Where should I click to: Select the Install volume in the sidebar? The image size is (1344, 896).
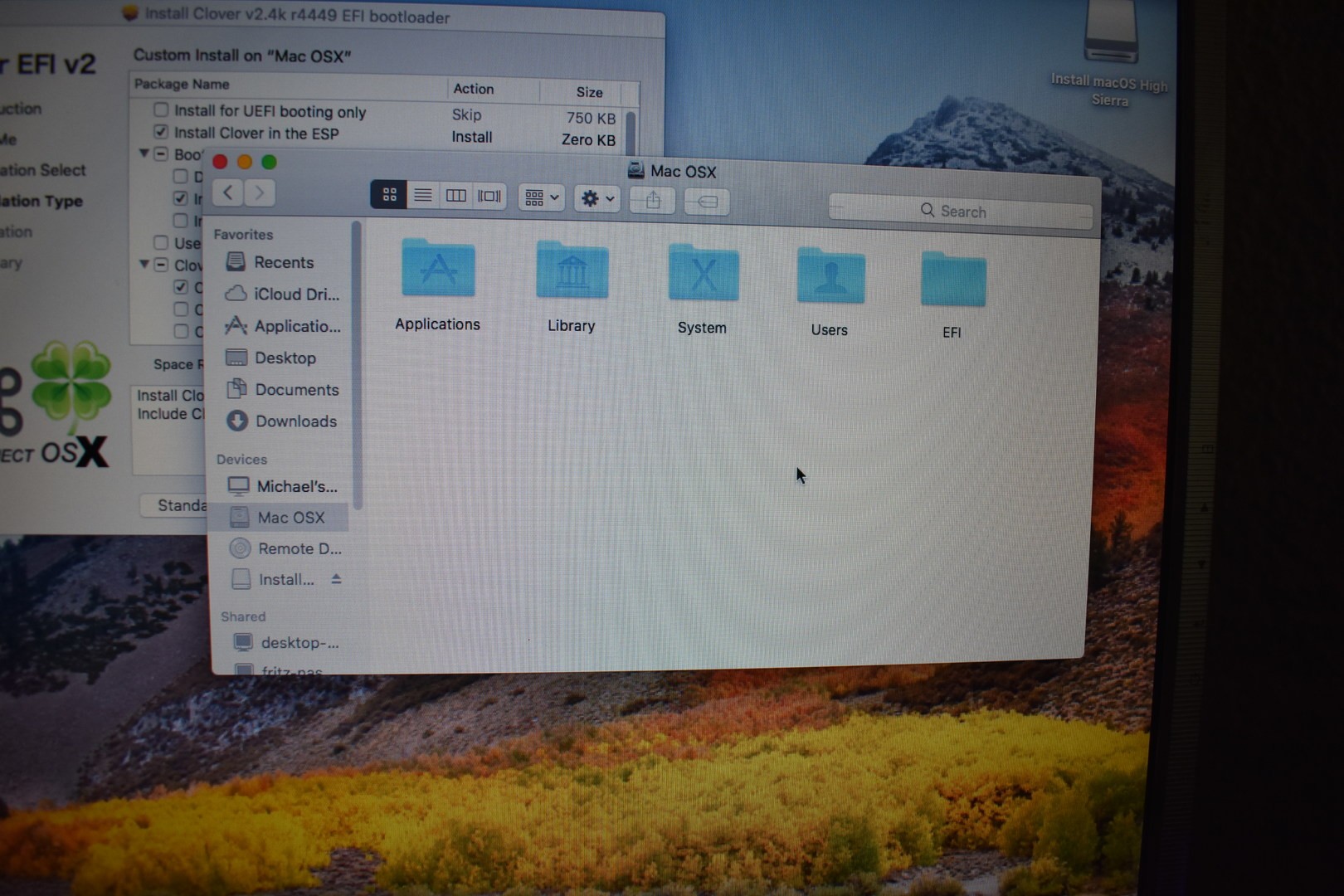[274, 579]
